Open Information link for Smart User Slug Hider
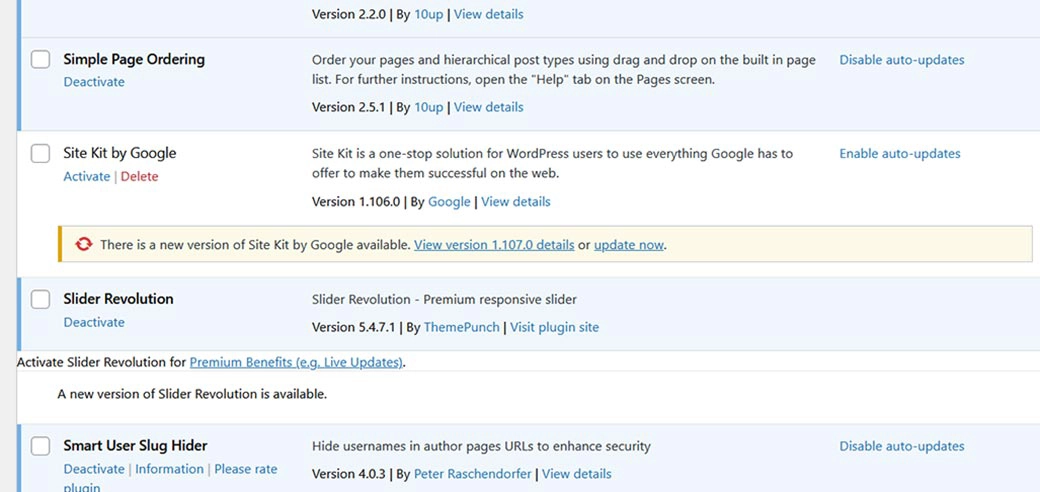The width and height of the screenshot is (1040, 492). tap(170, 469)
